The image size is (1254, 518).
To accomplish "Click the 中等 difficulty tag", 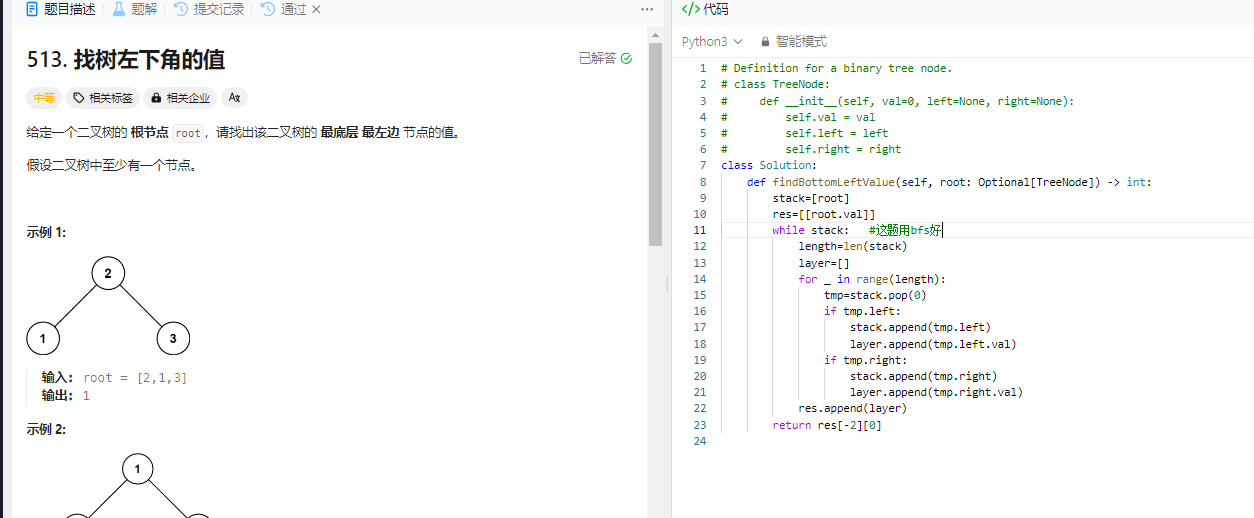I will coord(44,98).
